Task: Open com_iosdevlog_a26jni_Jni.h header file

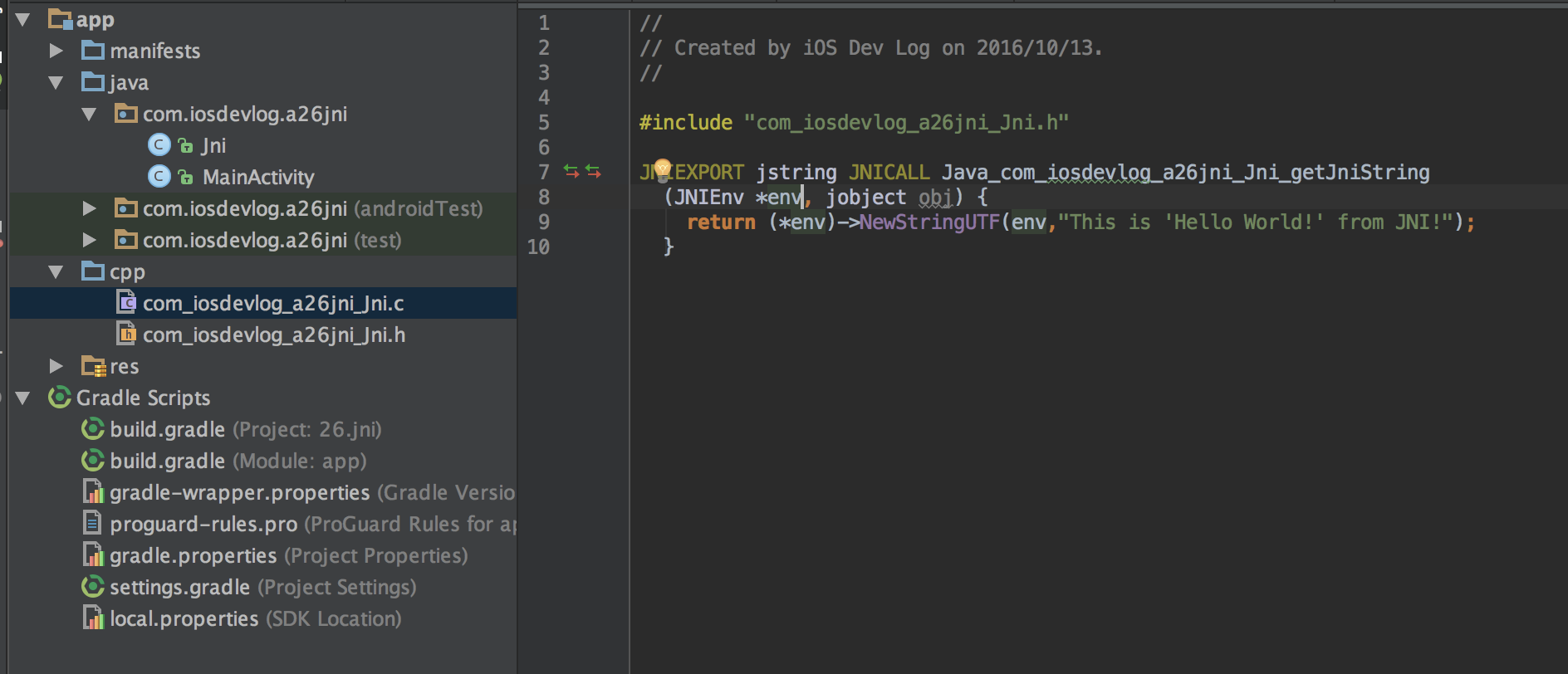Action: pyautogui.click(x=274, y=335)
